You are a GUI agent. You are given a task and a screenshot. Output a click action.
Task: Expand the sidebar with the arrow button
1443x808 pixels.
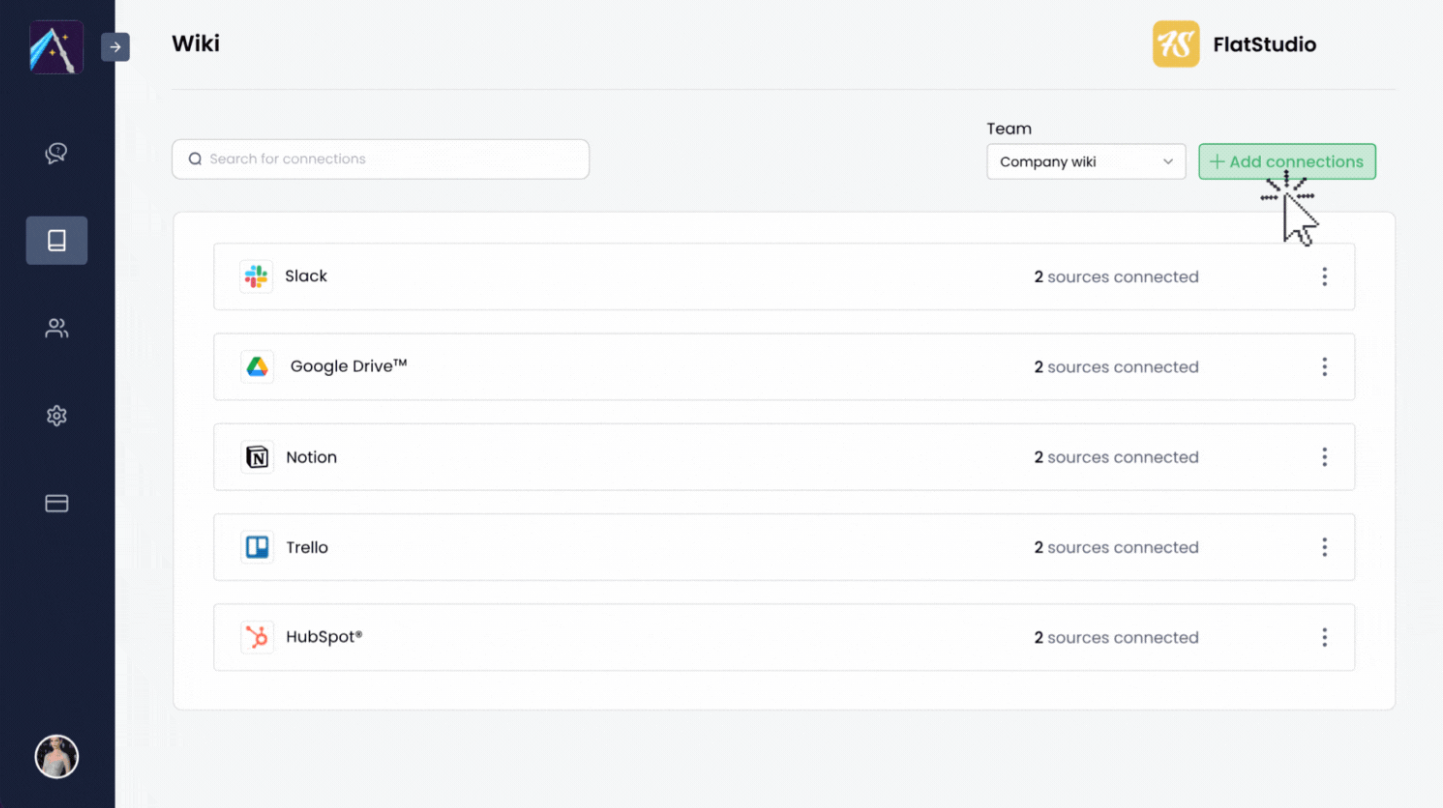115,47
